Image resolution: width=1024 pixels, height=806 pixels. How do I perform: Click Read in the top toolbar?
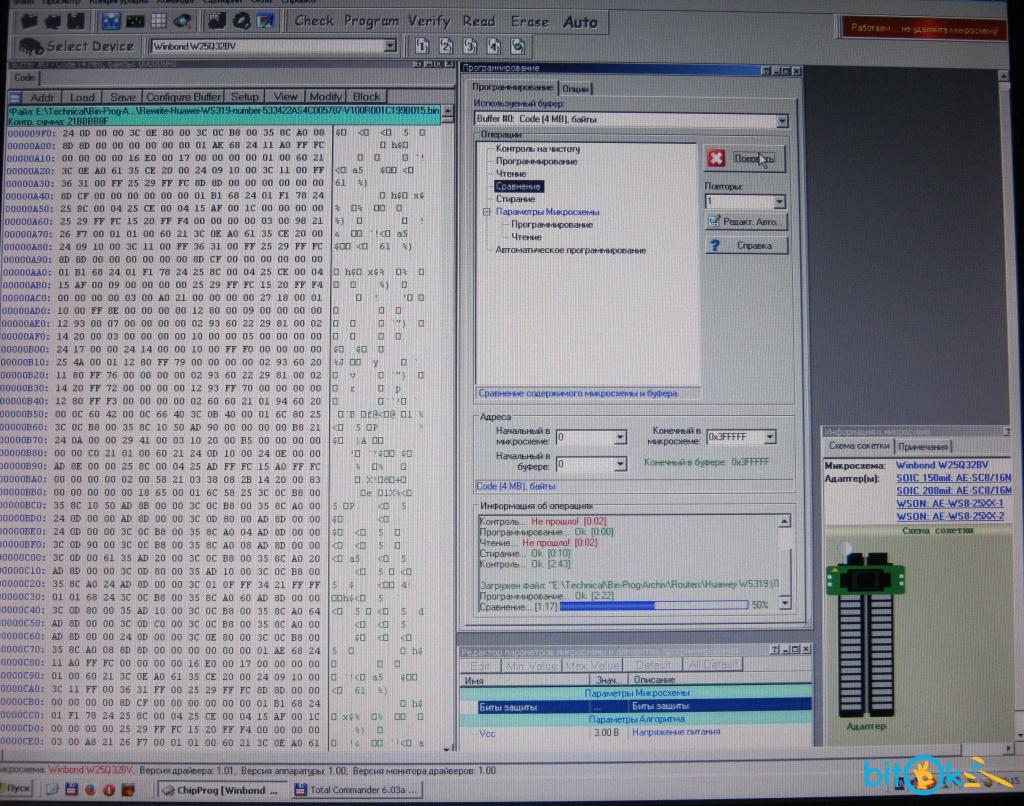(479, 22)
